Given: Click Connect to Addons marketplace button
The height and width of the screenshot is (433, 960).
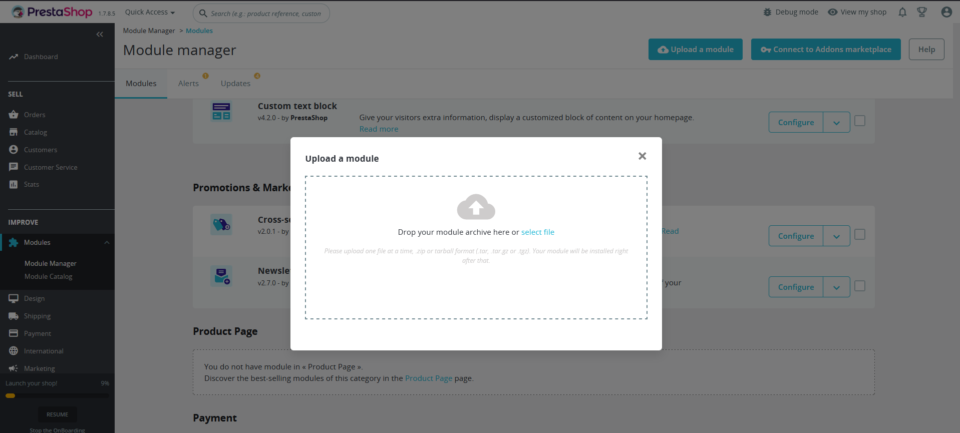Looking at the screenshot, I should coord(826,49).
